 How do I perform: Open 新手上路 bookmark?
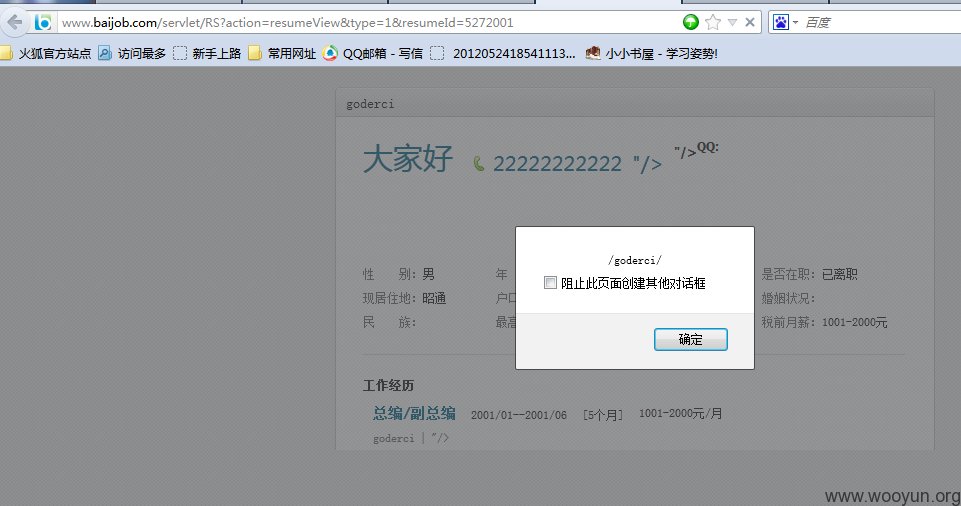[207, 54]
